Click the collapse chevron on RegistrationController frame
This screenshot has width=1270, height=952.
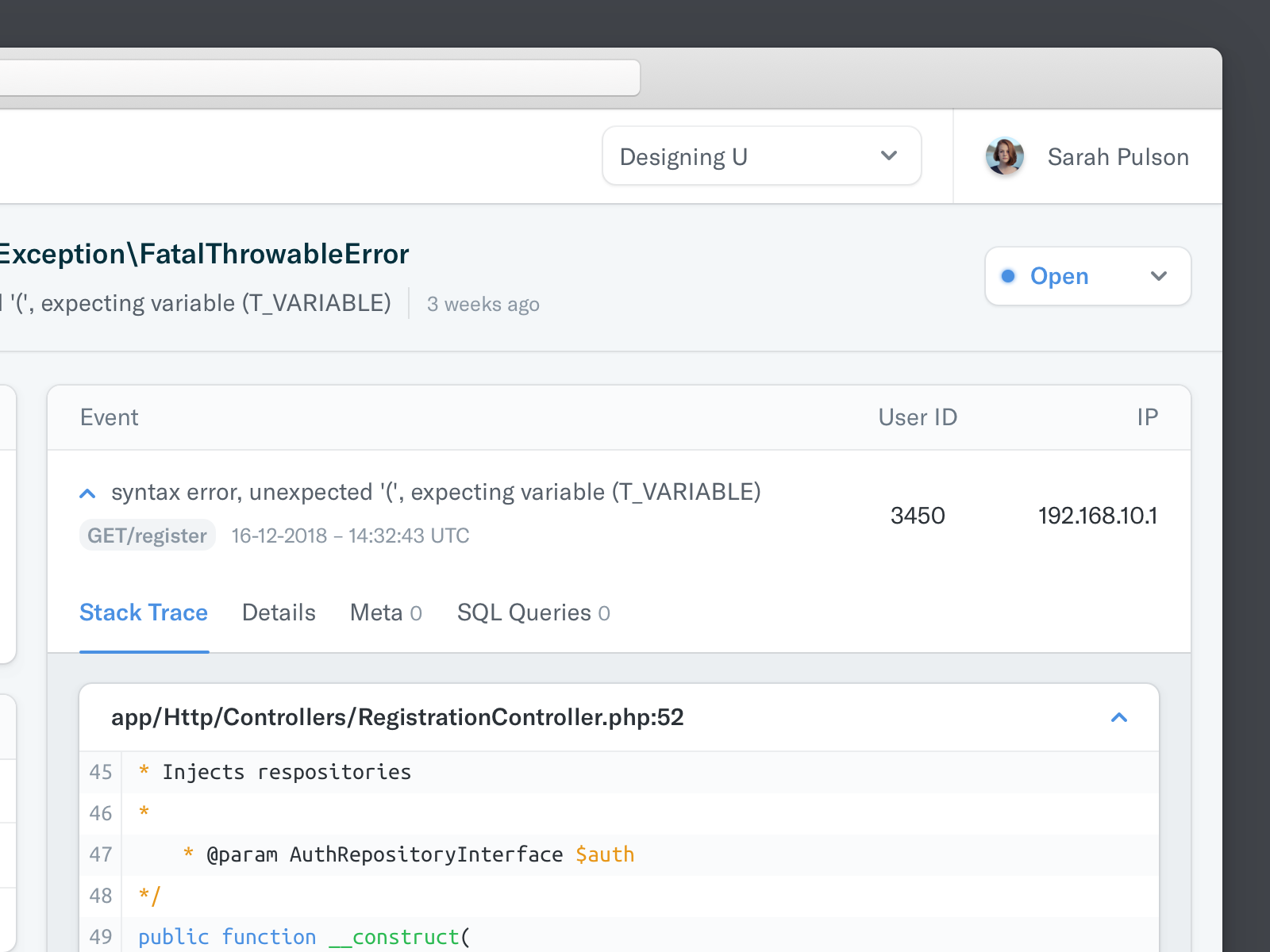pyautogui.click(x=1119, y=717)
